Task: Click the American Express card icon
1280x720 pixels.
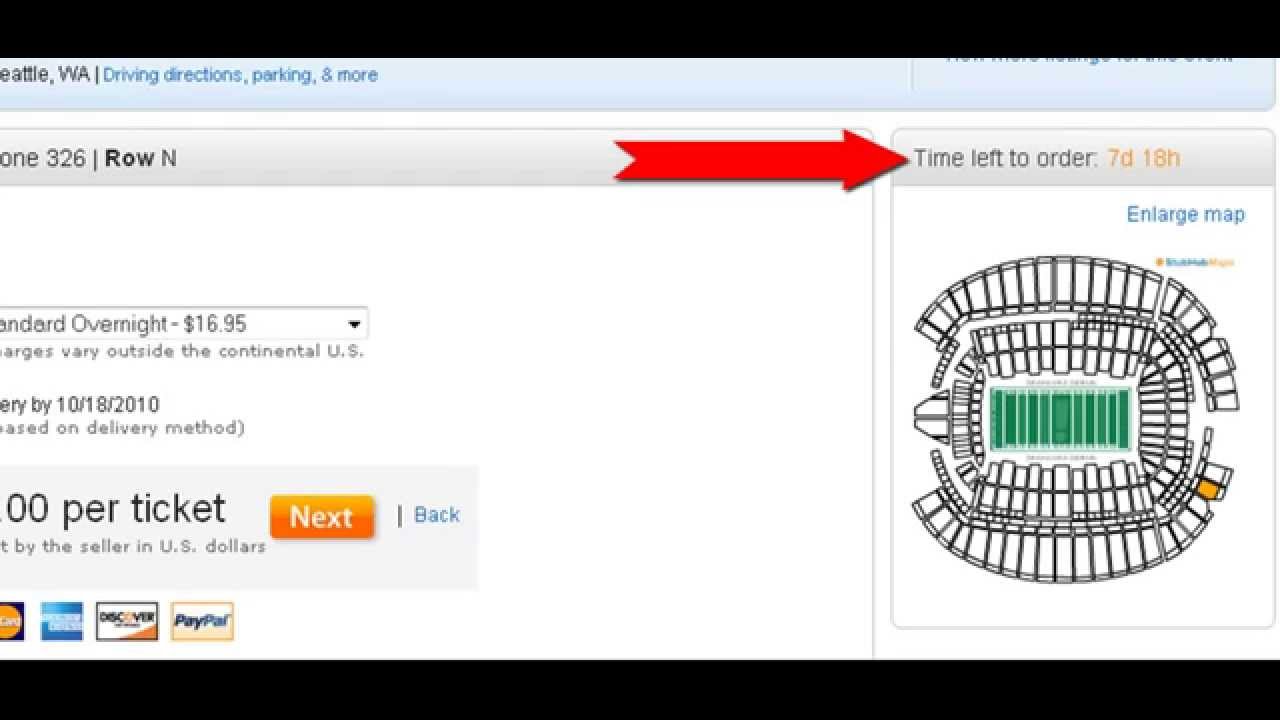Action: click(61, 622)
